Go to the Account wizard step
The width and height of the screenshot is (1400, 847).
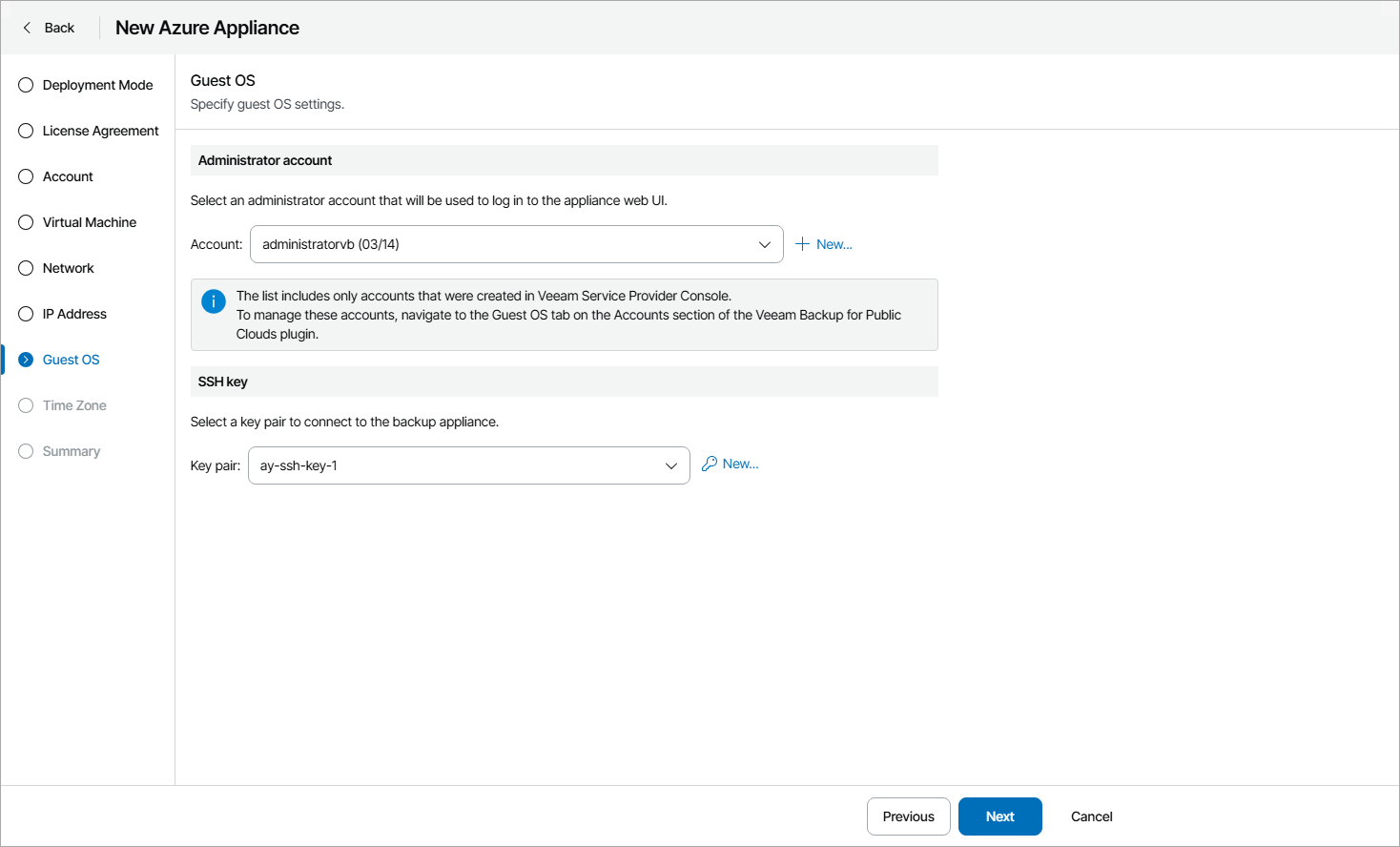pos(68,176)
